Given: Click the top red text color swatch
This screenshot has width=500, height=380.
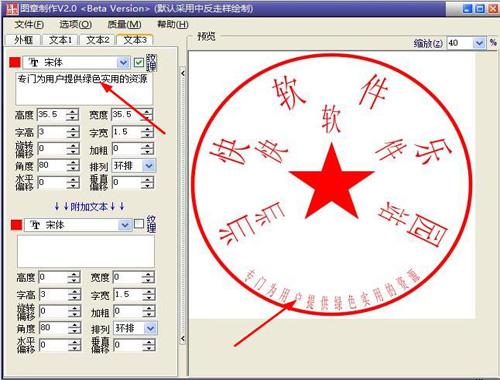Looking at the screenshot, I should pos(15,62).
